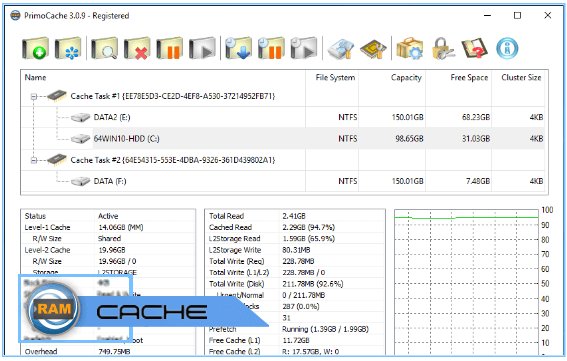The width and height of the screenshot is (567, 361).
Task: Click the Level-1 Cache 14.06GB value
Action: 120,227
